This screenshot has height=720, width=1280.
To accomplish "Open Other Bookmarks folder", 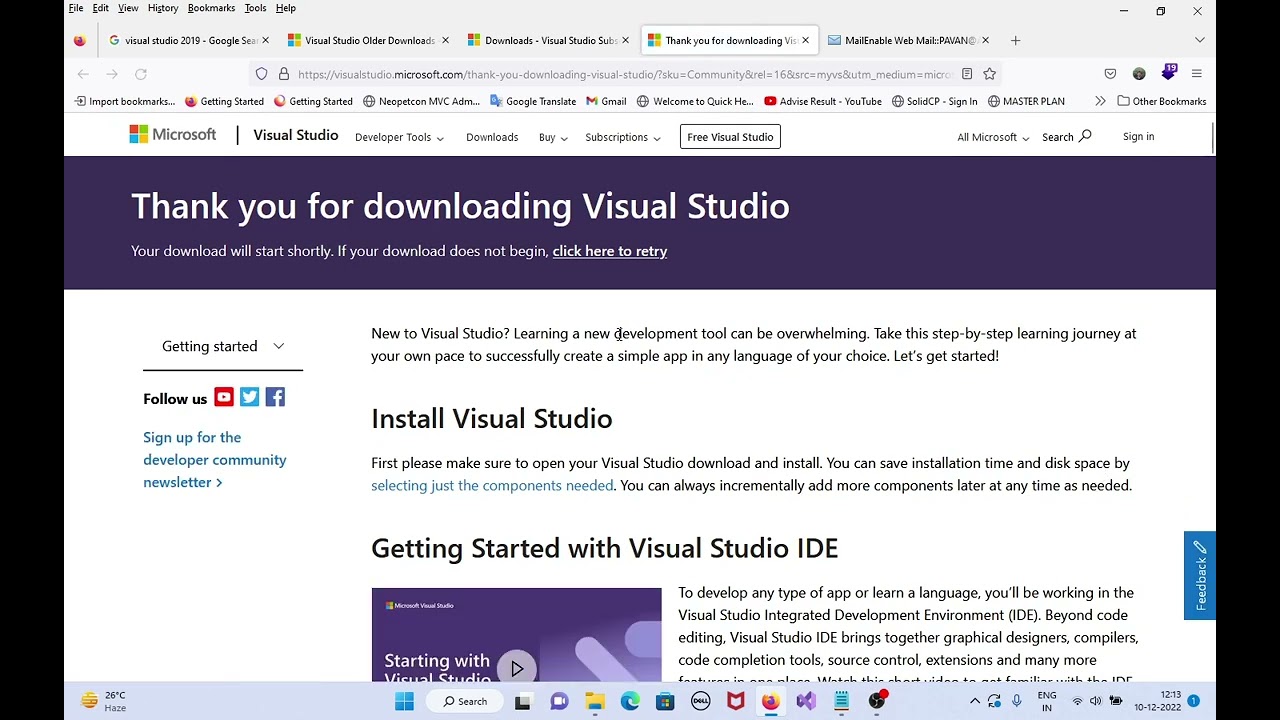I will [x=1161, y=101].
